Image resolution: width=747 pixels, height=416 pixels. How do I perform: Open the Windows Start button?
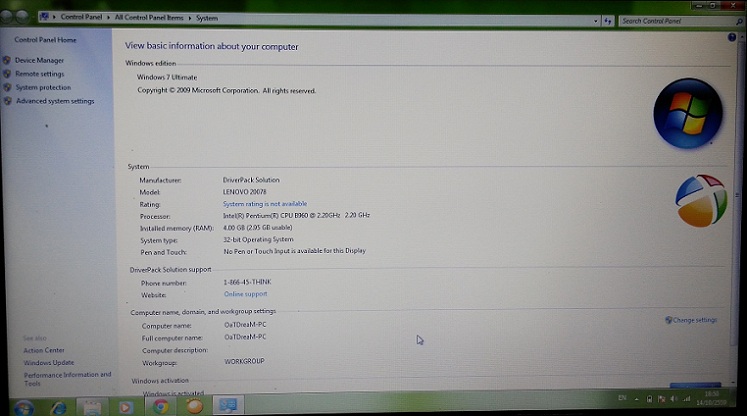[23, 408]
